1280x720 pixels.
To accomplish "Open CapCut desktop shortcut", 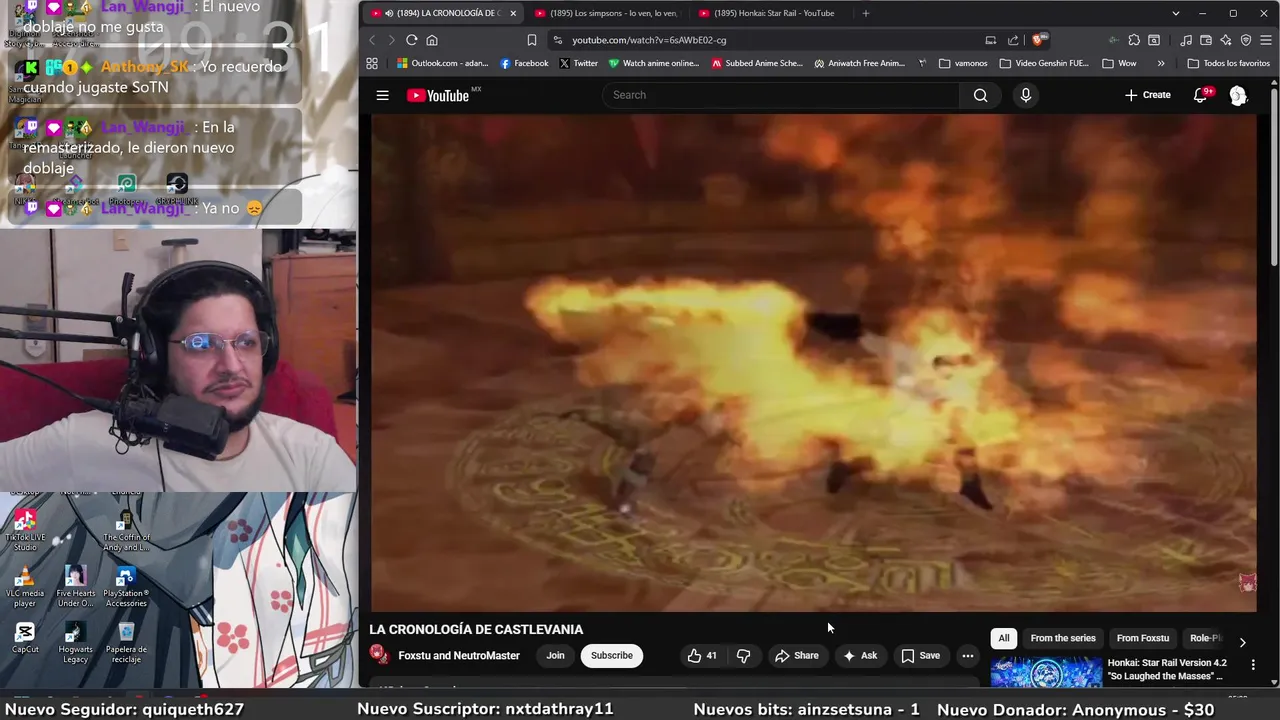I will 25,638.
